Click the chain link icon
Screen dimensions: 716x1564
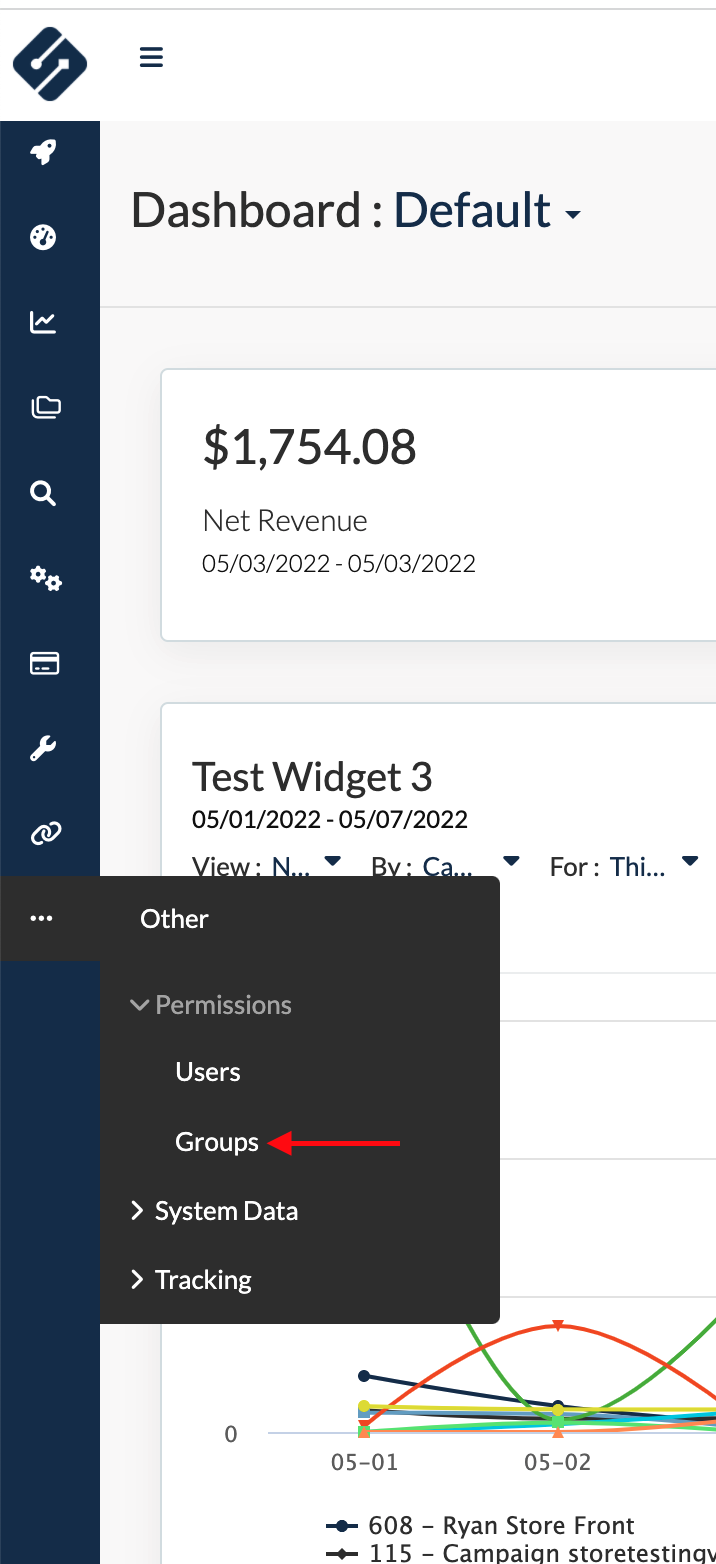pyautogui.click(x=45, y=833)
